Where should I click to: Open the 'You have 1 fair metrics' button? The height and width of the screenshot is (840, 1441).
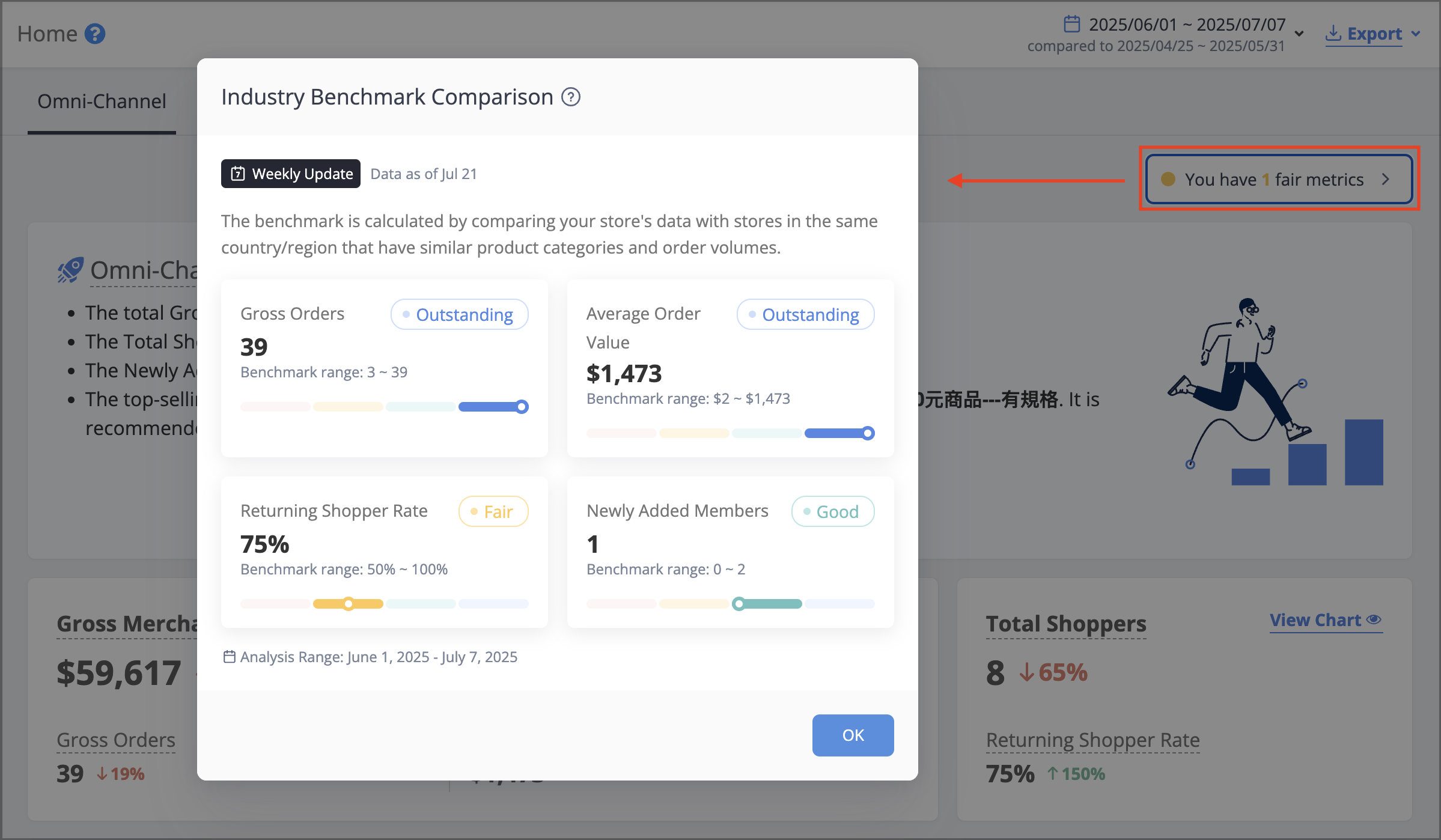(x=1279, y=179)
